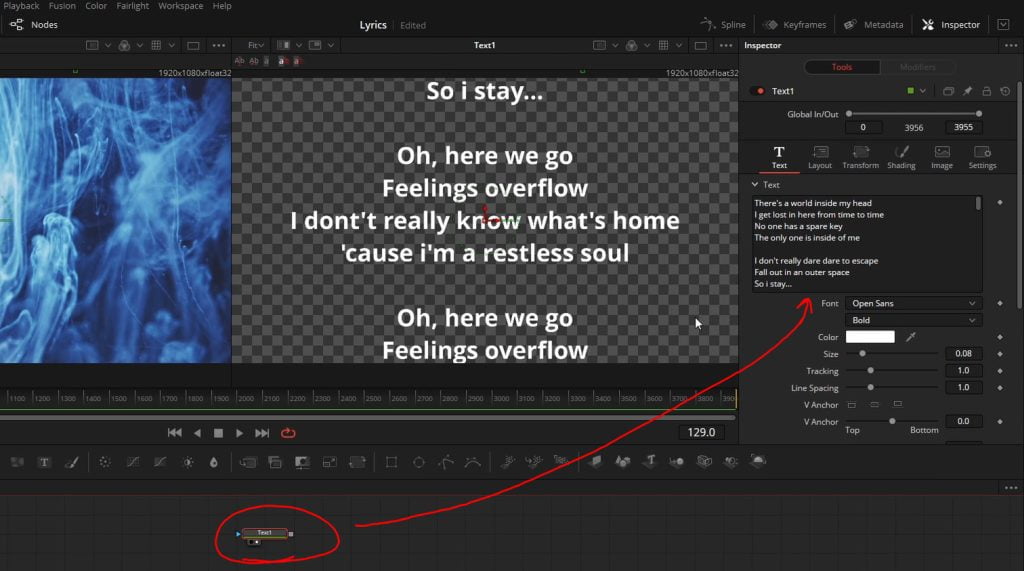Viewport: 1024px width, 571px height.
Task: Add a Blur node from the toolbar
Action: pyautogui.click(x=214, y=462)
